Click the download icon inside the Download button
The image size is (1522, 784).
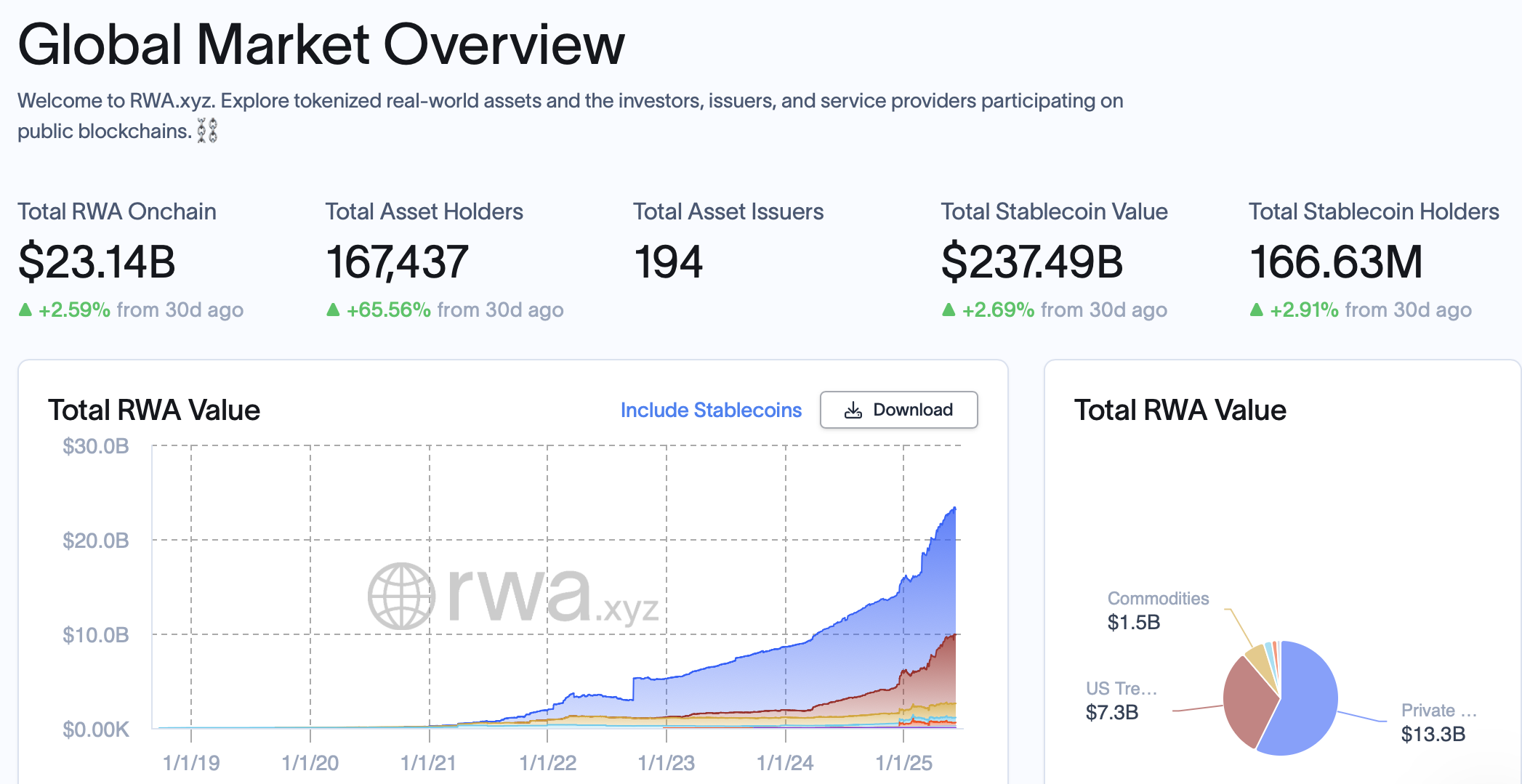[853, 411]
